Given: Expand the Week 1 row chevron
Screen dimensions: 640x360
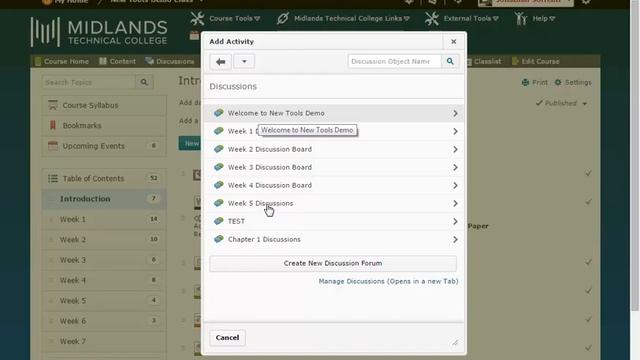Looking at the screenshot, I should coord(455,131).
